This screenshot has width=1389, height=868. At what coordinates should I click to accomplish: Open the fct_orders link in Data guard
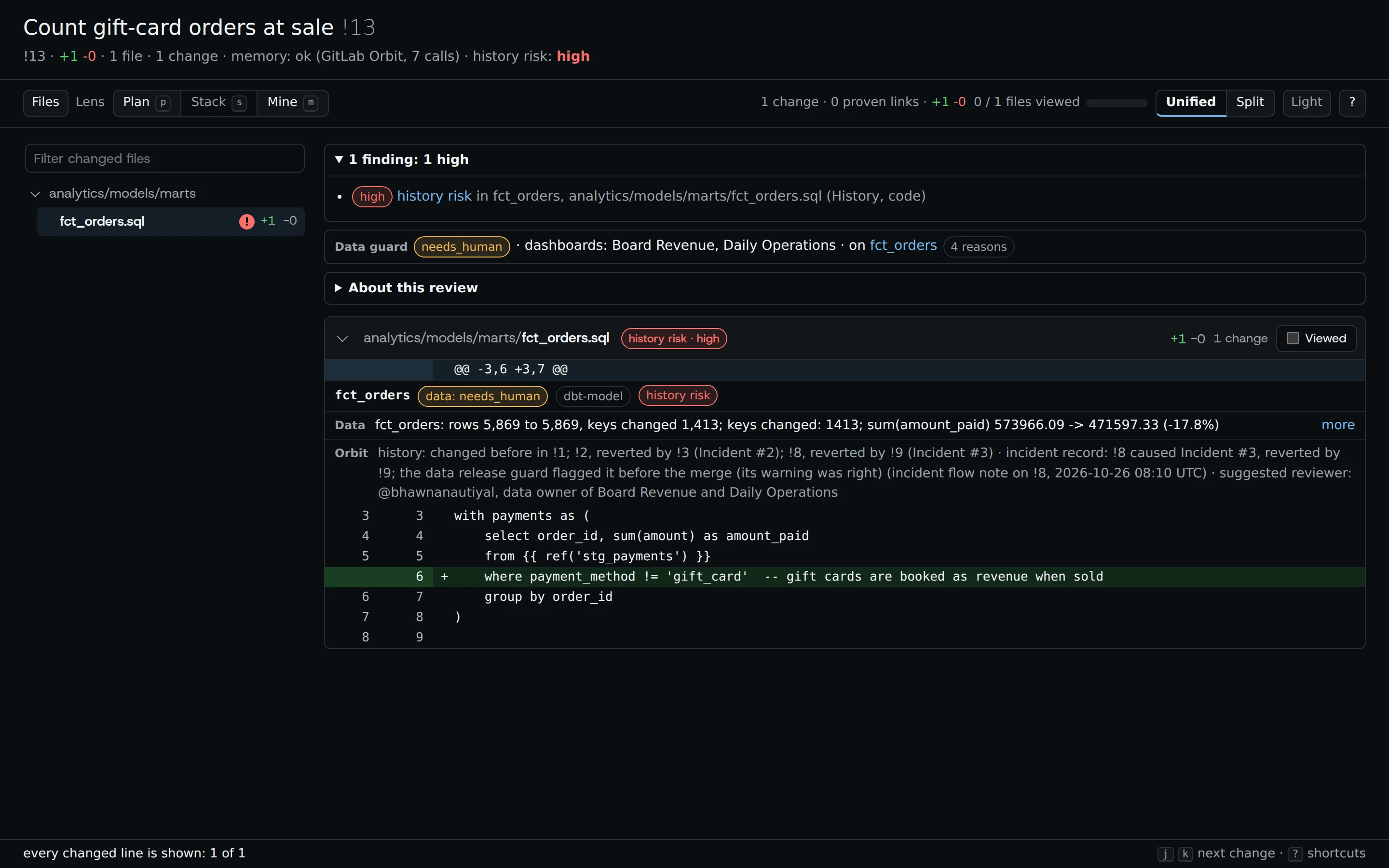point(903,246)
